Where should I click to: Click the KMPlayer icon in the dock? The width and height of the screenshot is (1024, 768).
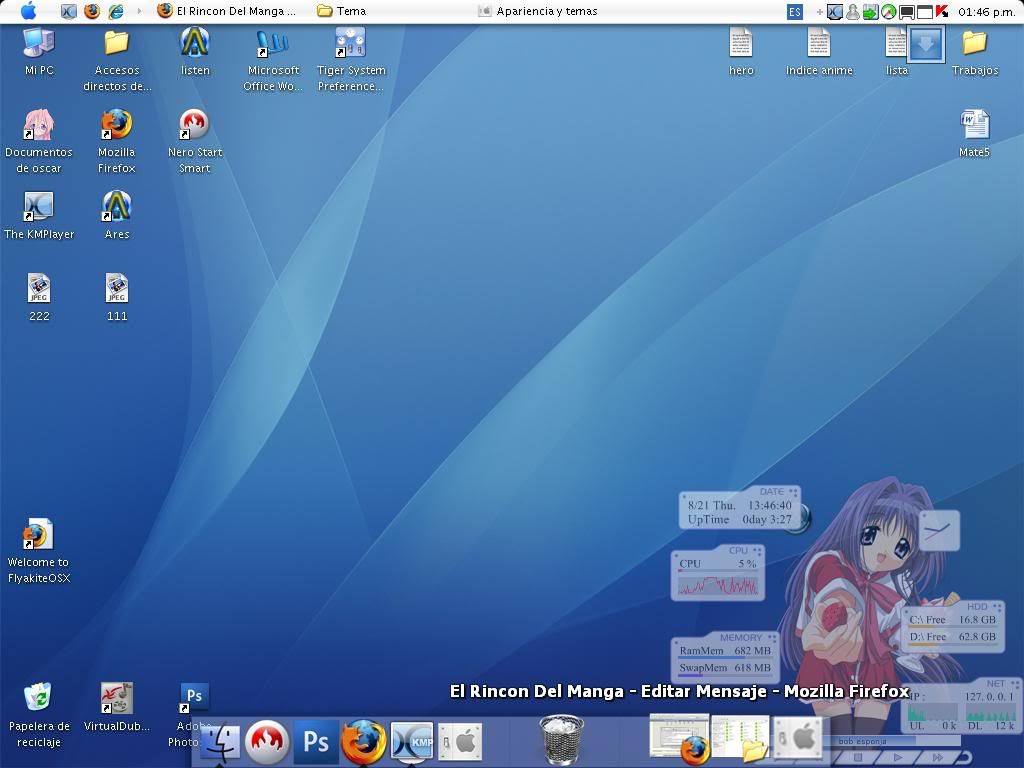pyautogui.click(x=412, y=741)
